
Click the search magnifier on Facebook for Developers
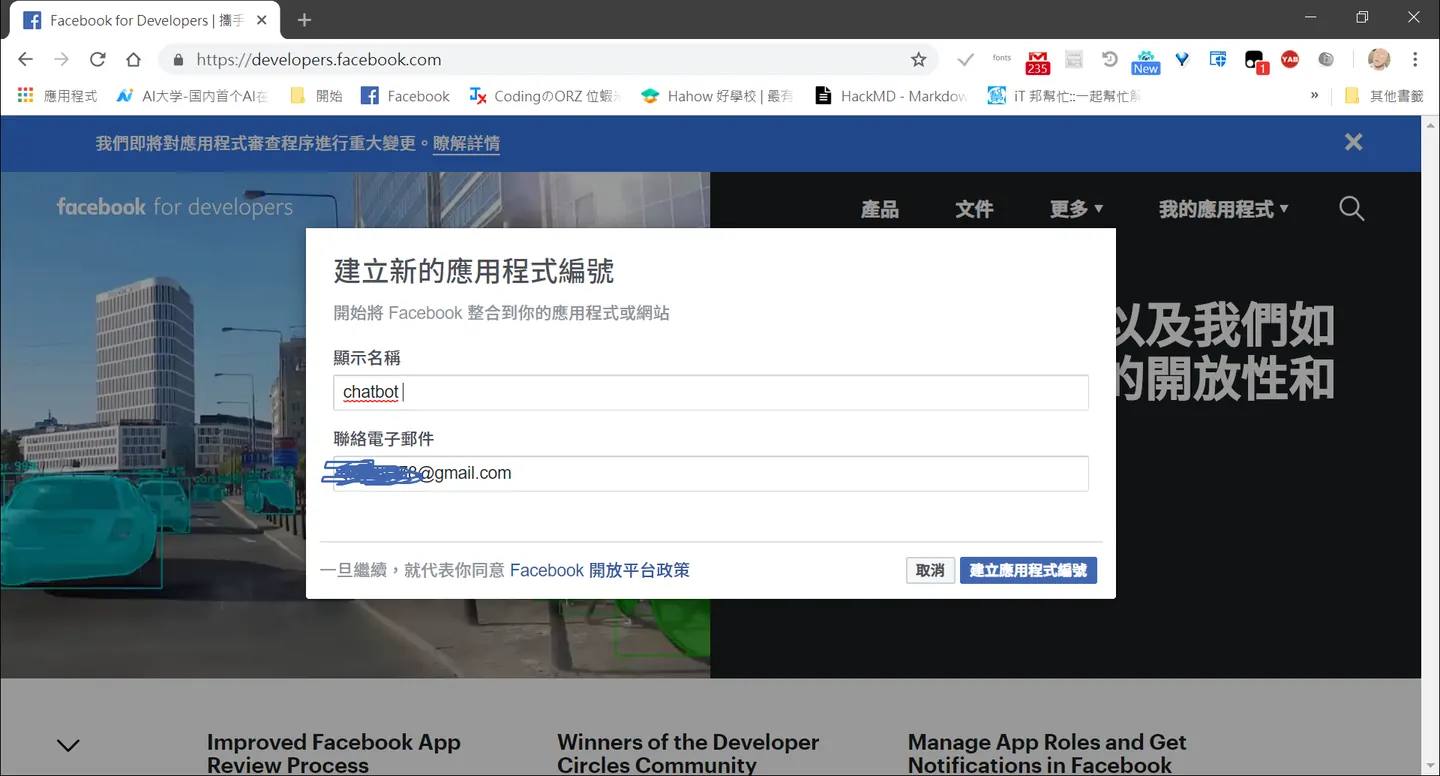(x=1351, y=208)
